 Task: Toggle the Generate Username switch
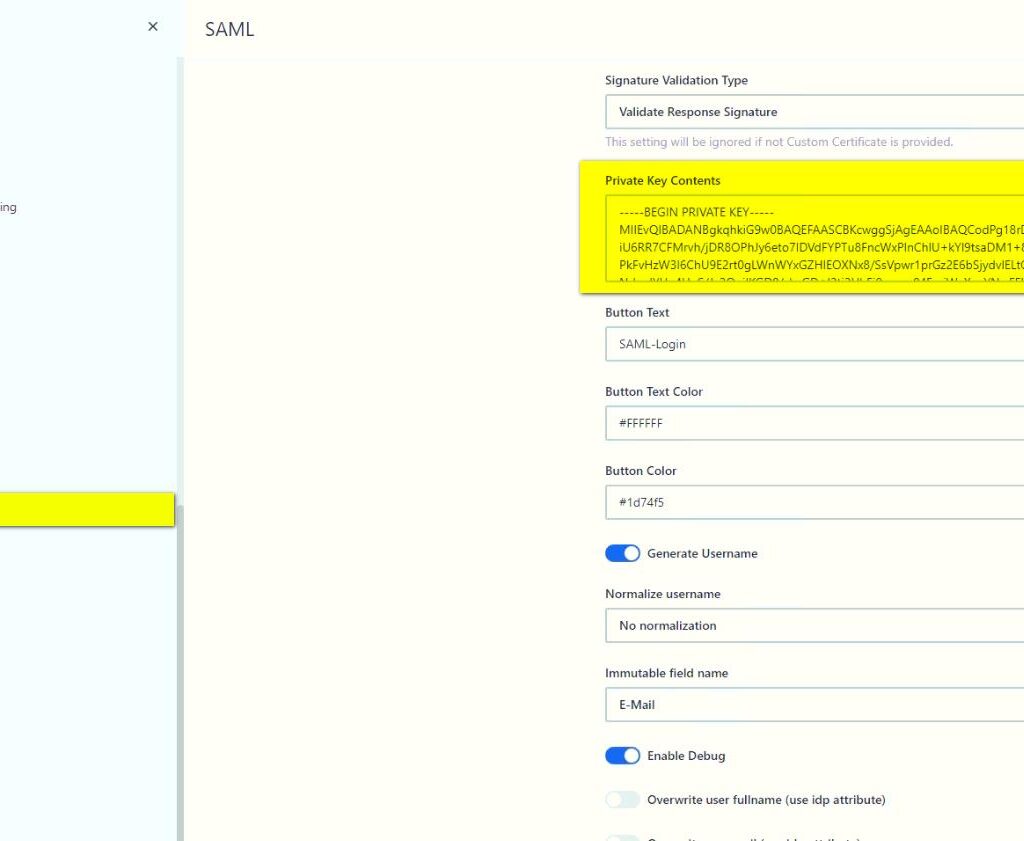click(x=622, y=553)
